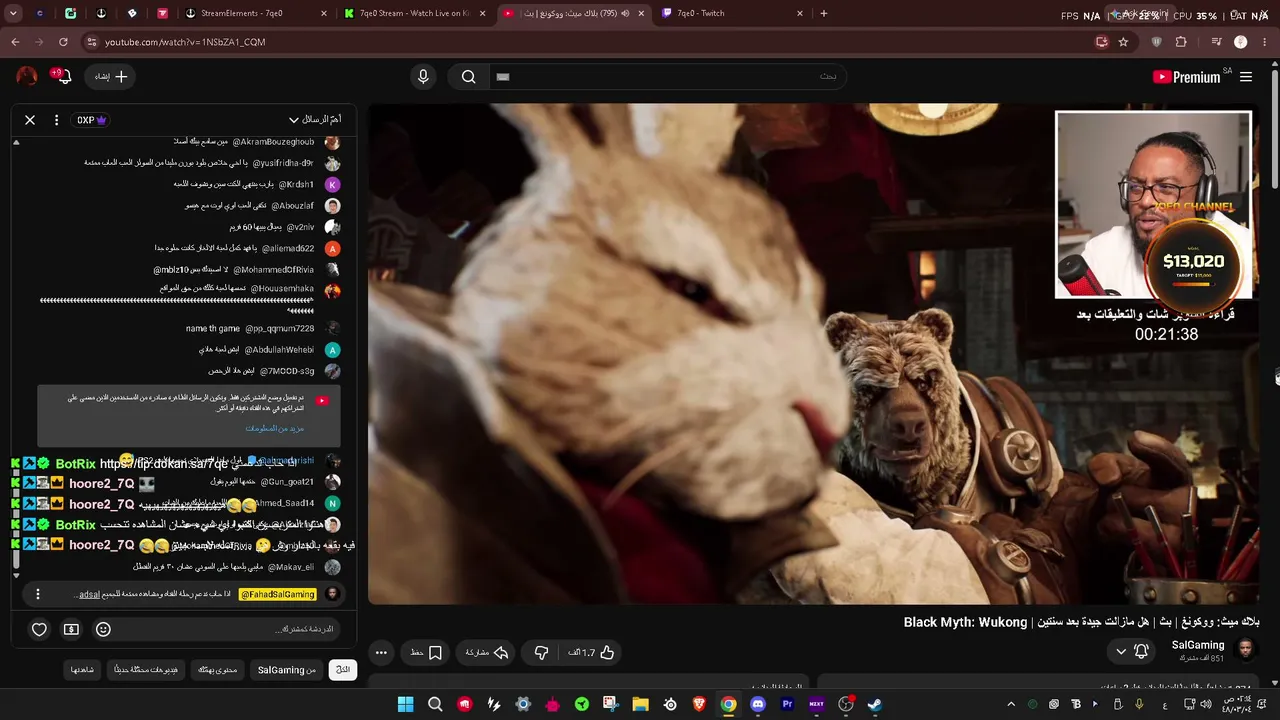Open the 'مزيد من المعلومات' link in chat
1280x720 pixels.
tap(275, 428)
